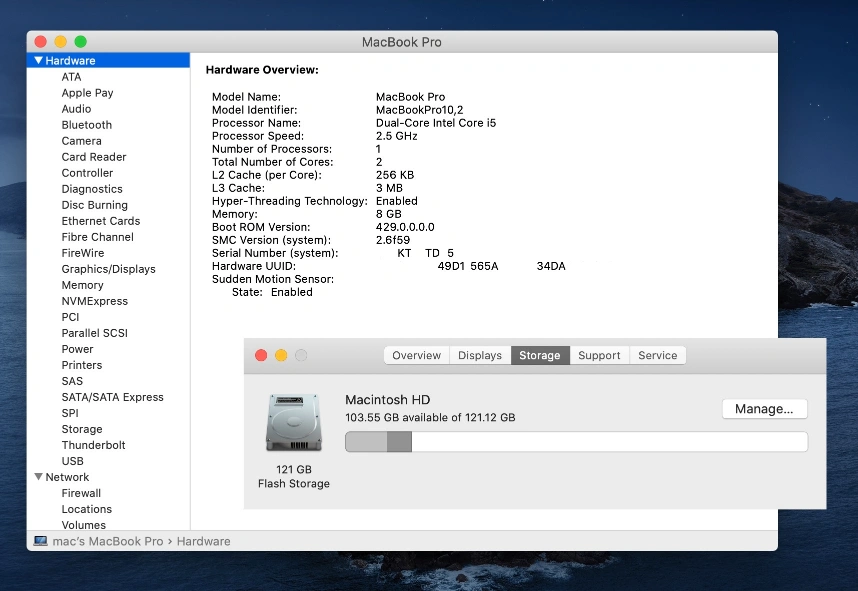Minimize the About This Mac storage window

[281, 355]
